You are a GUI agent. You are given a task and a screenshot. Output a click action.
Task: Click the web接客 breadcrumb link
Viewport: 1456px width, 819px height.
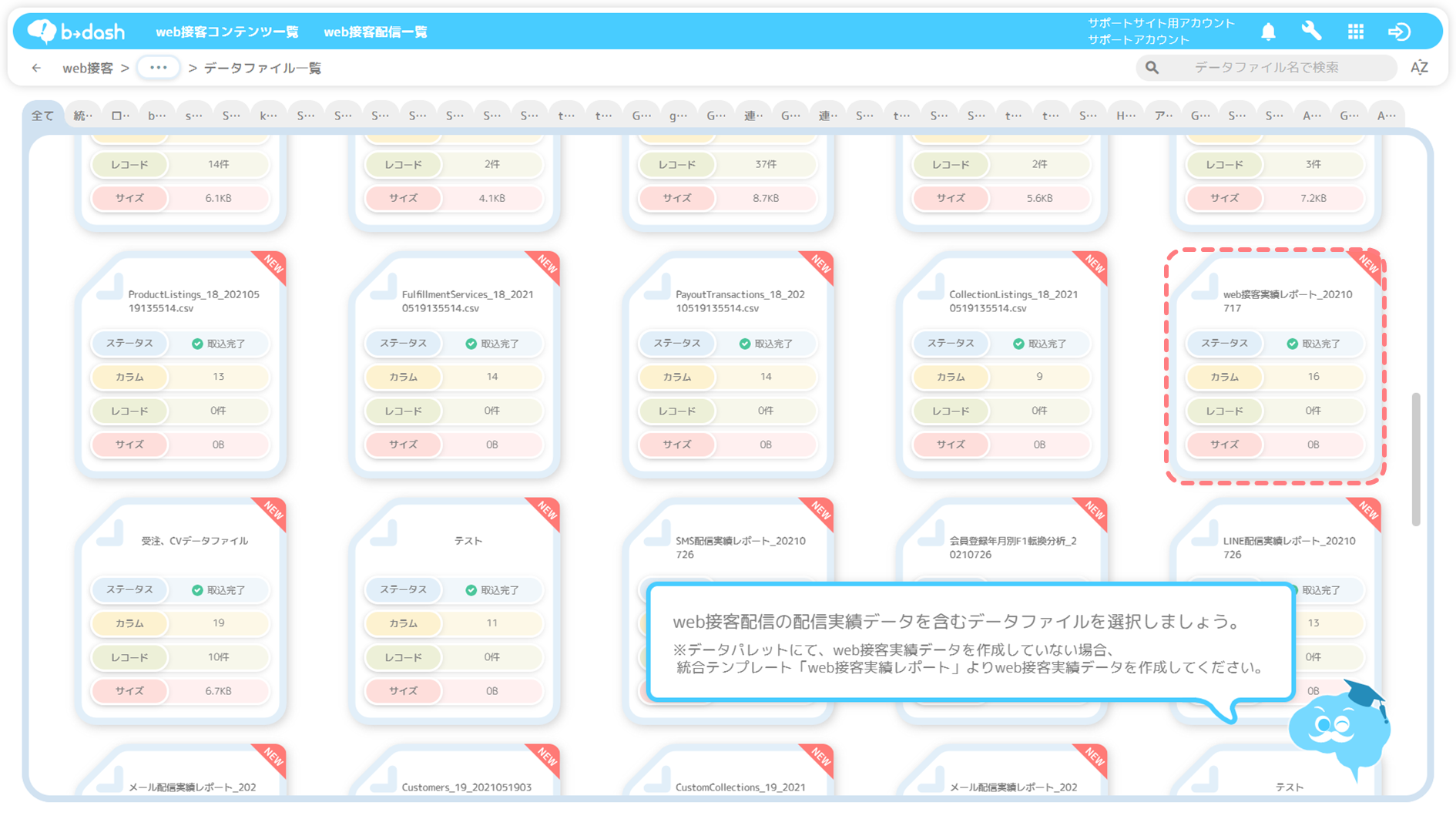click(x=88, y=68)
